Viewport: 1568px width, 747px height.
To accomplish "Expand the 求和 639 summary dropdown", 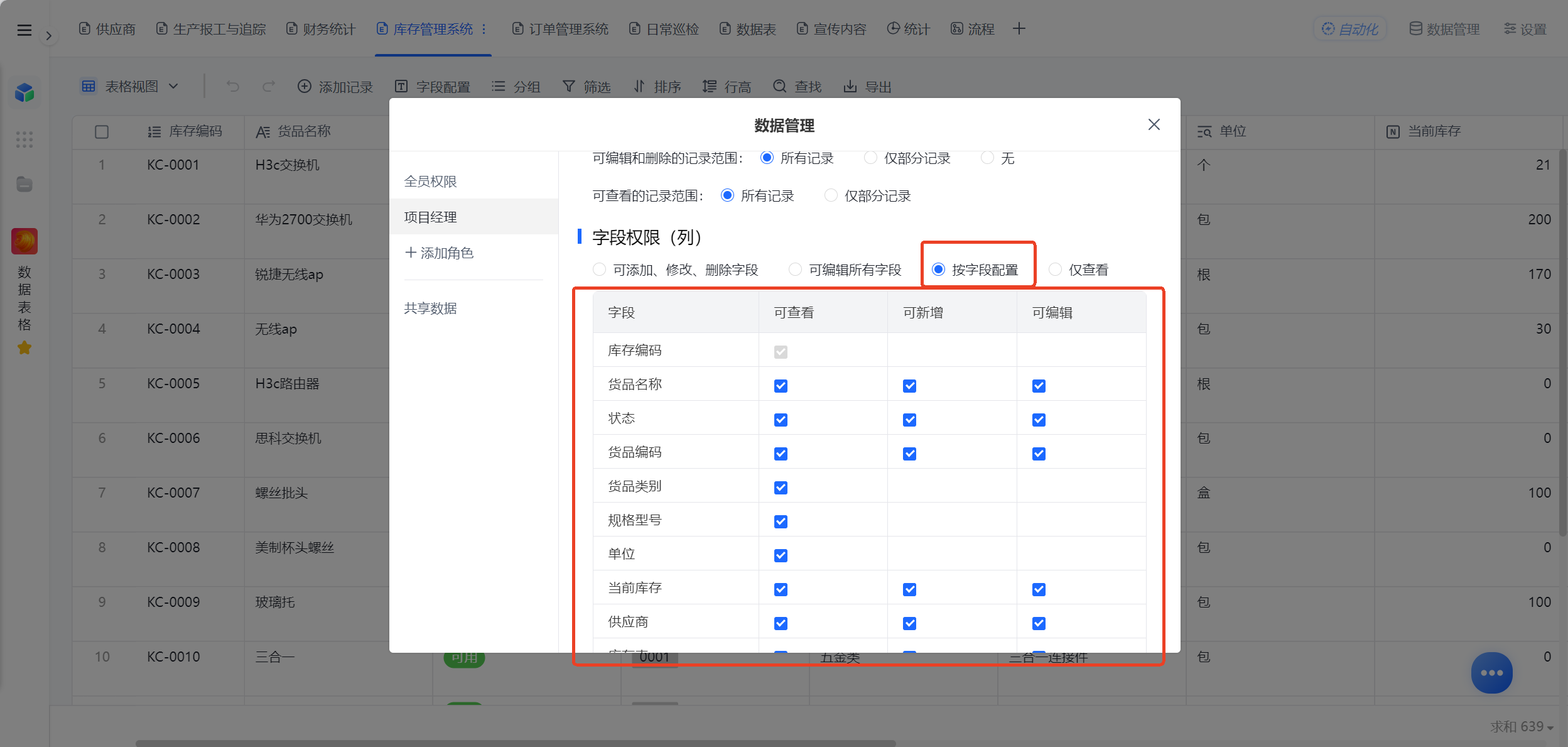I will [1522, 726].
